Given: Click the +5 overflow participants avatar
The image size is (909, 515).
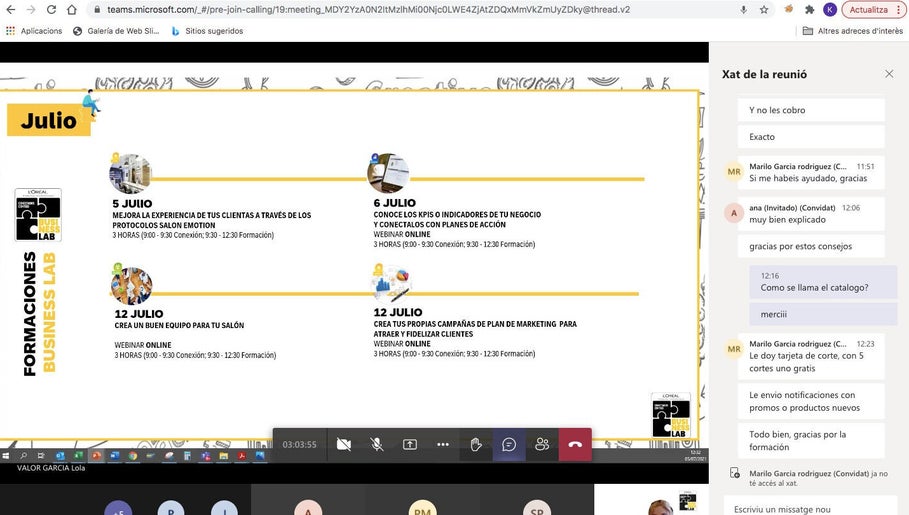Looking at the screenshot, I should (x=118, y=507).
